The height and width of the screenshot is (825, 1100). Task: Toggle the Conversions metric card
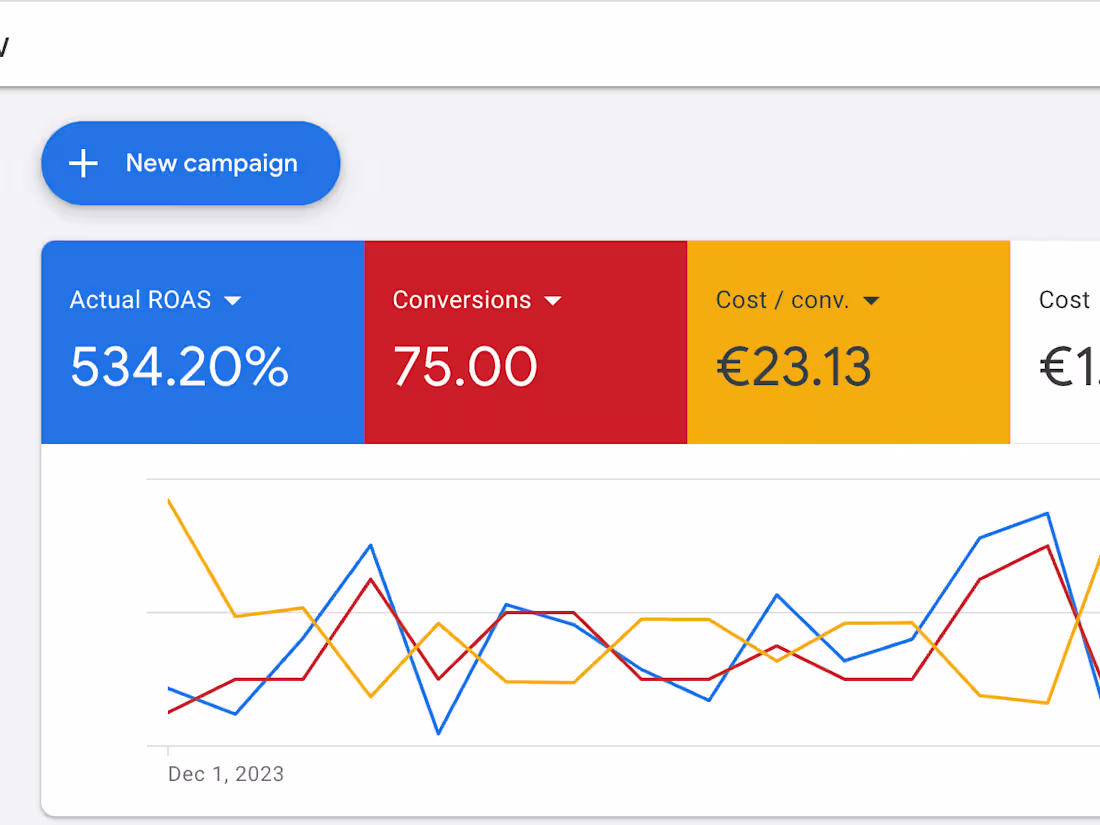click(x=526, y=340)
